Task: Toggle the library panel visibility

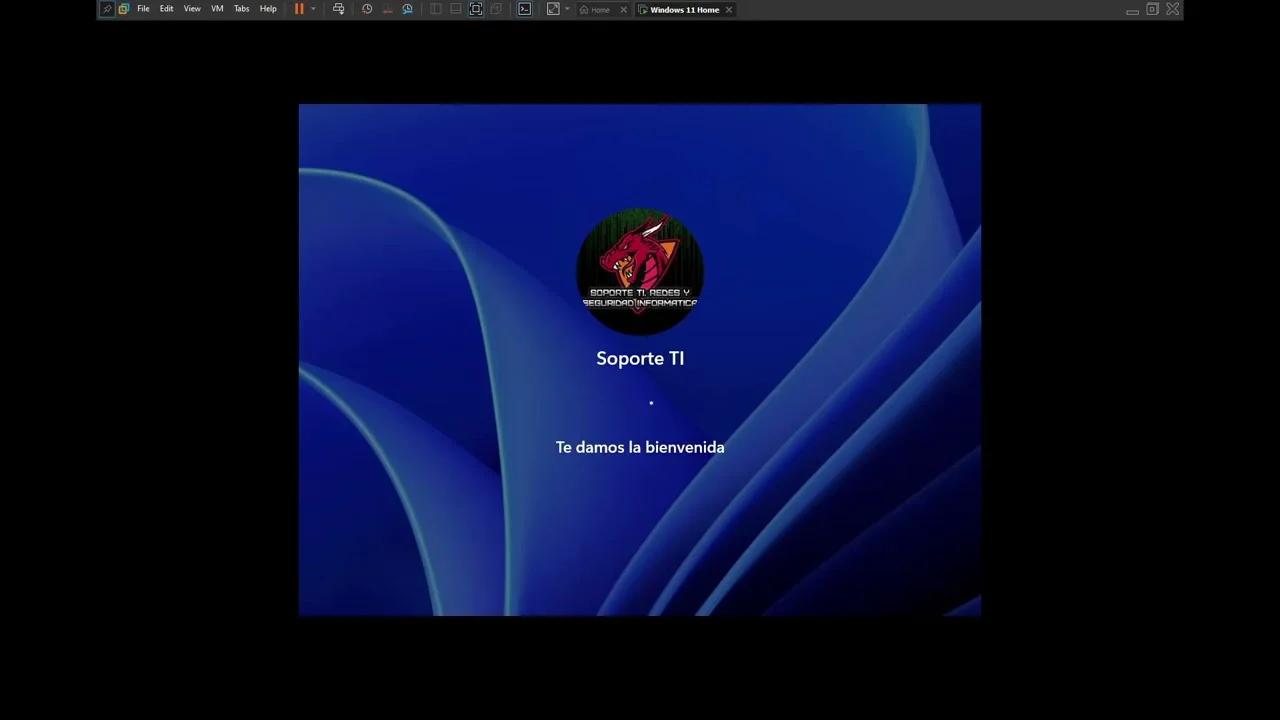Action: 437,9
